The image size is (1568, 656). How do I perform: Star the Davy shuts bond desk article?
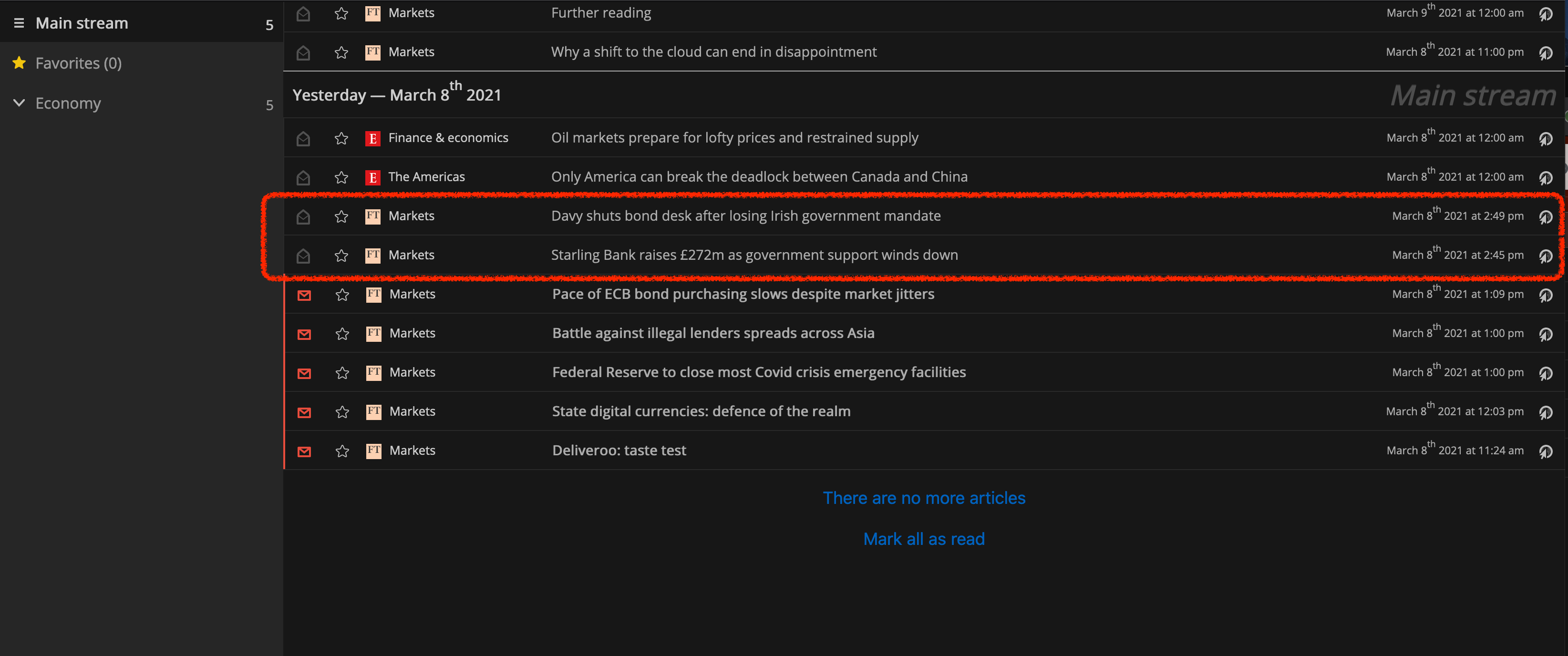(341, 216)
